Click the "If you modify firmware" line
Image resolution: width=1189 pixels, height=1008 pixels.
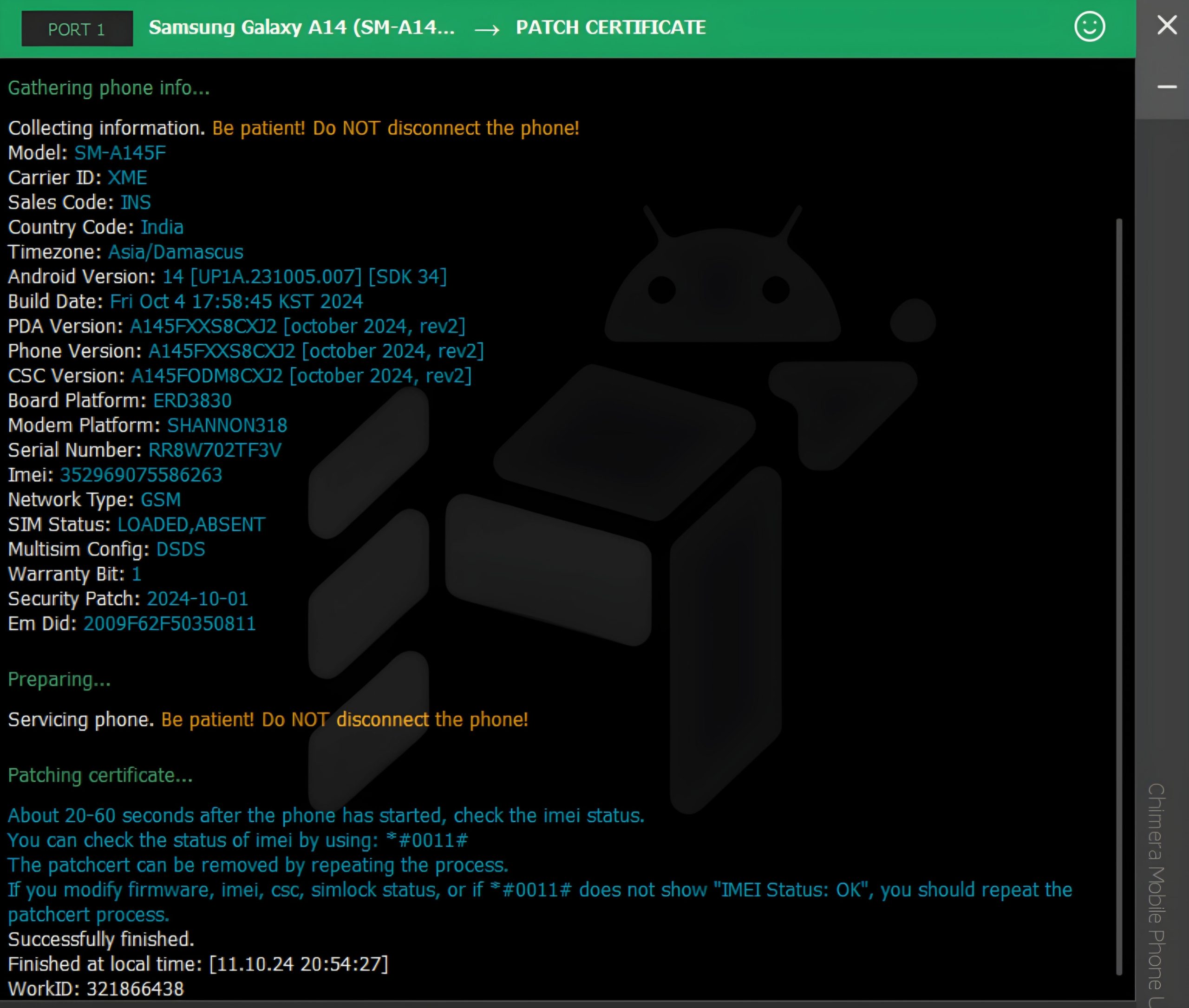pyautogui.click(x=540, y=902)
